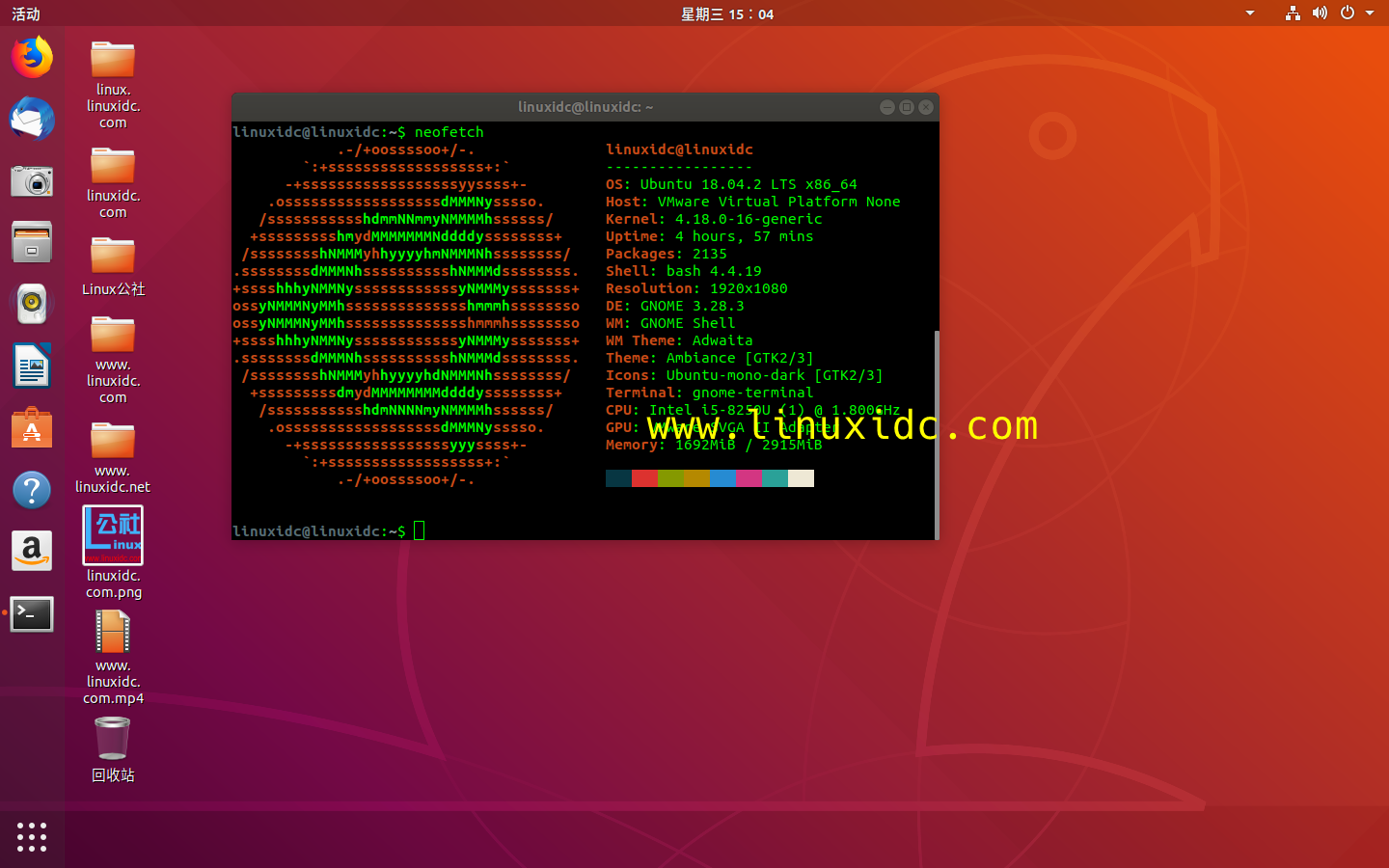Open the clock calendar 星期三 15:04
The height and width of the screenshot is (868, 1389).
coord(727,14)
